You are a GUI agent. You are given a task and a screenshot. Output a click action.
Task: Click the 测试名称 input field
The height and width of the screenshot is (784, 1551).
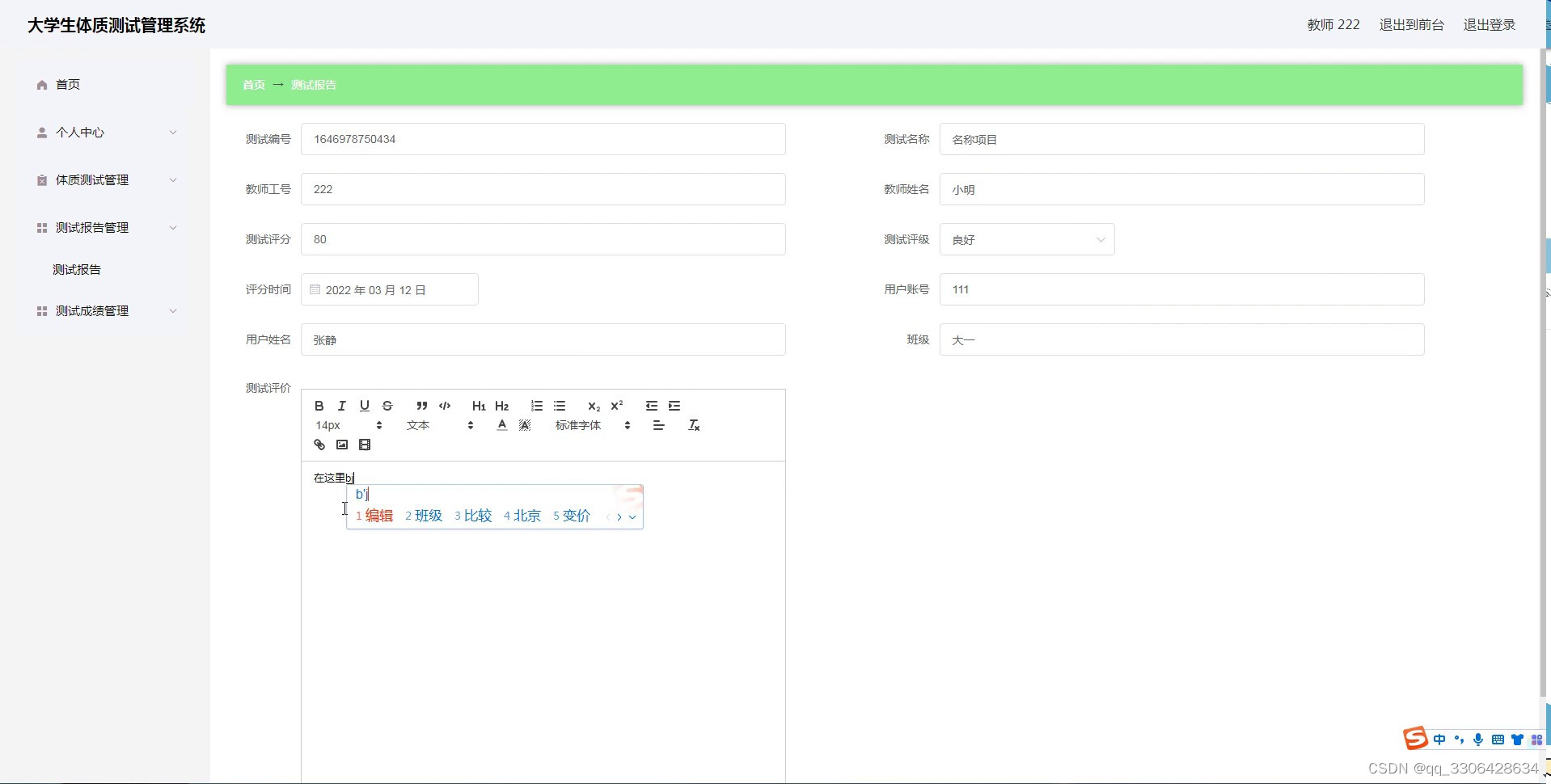click(1181, 139)
